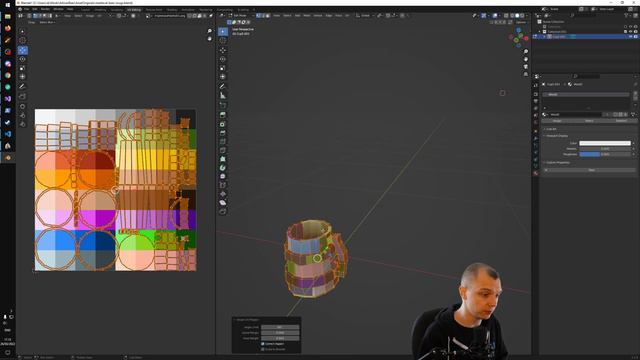The width and height of the screenshot is (640, 360).
Task: Toggle viewport overlays
Action: [495, 16]
